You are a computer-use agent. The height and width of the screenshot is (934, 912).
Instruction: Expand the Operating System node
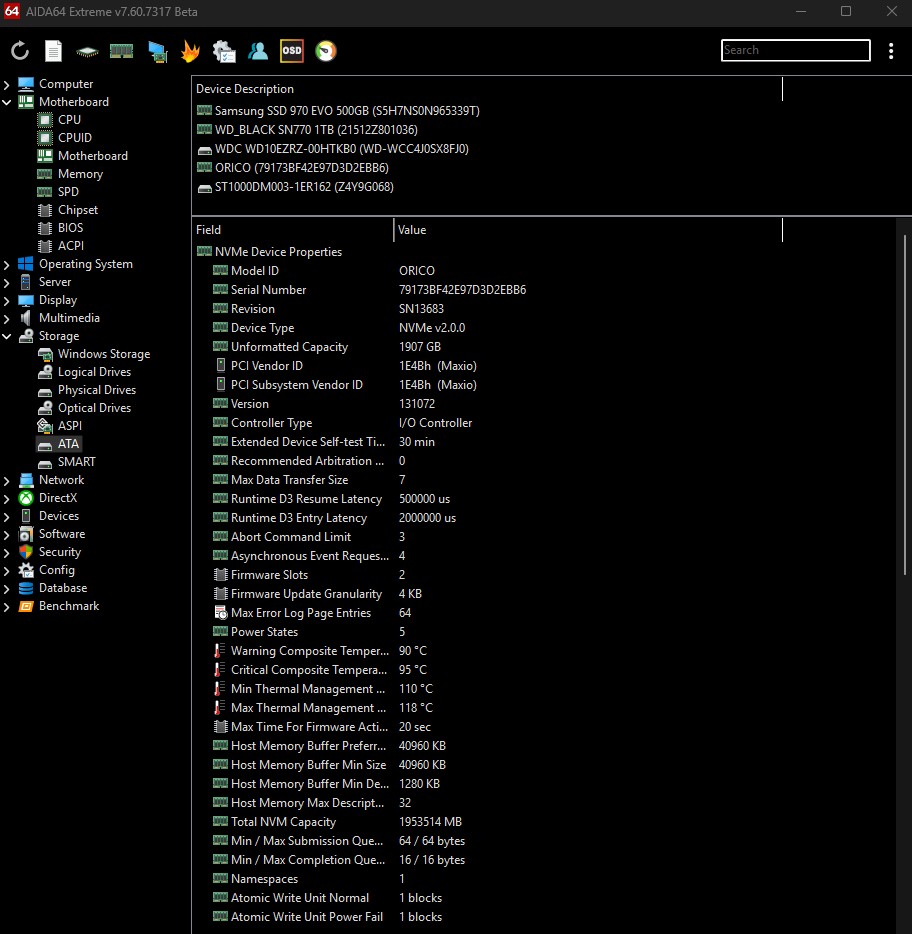tap(7, 264)
